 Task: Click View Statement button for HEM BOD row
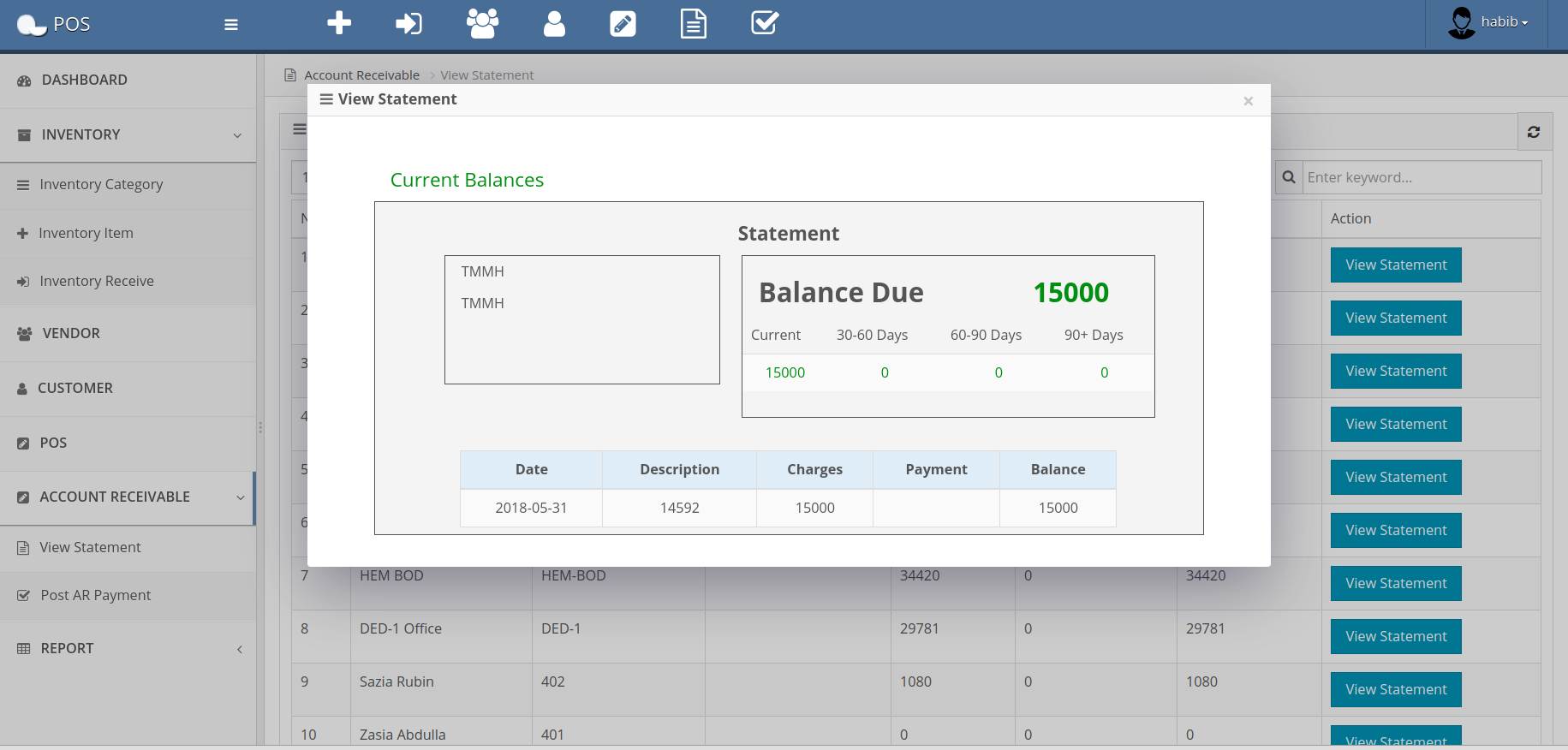click(1395, 583)
